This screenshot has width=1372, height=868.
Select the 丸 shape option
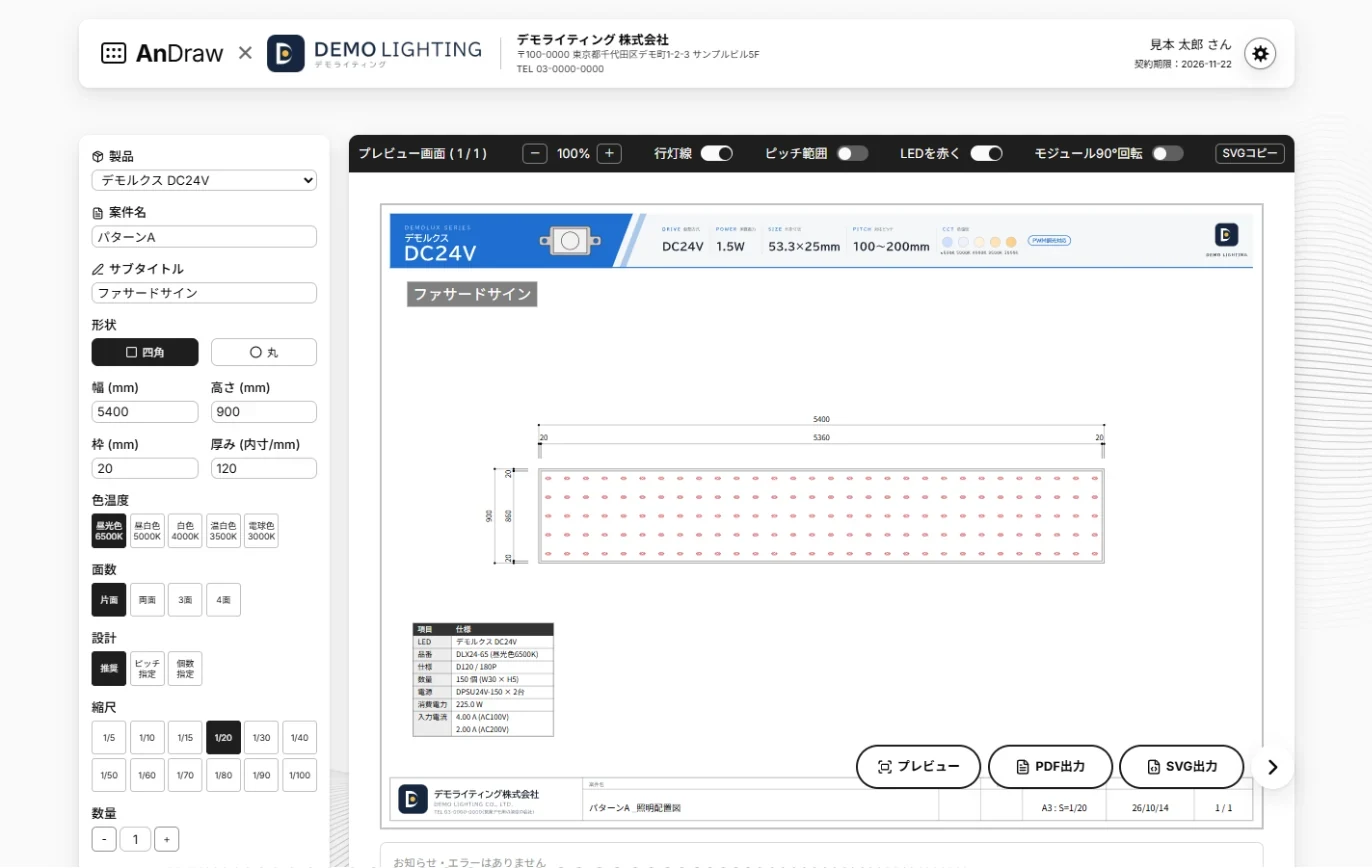[x=264, y=352]
